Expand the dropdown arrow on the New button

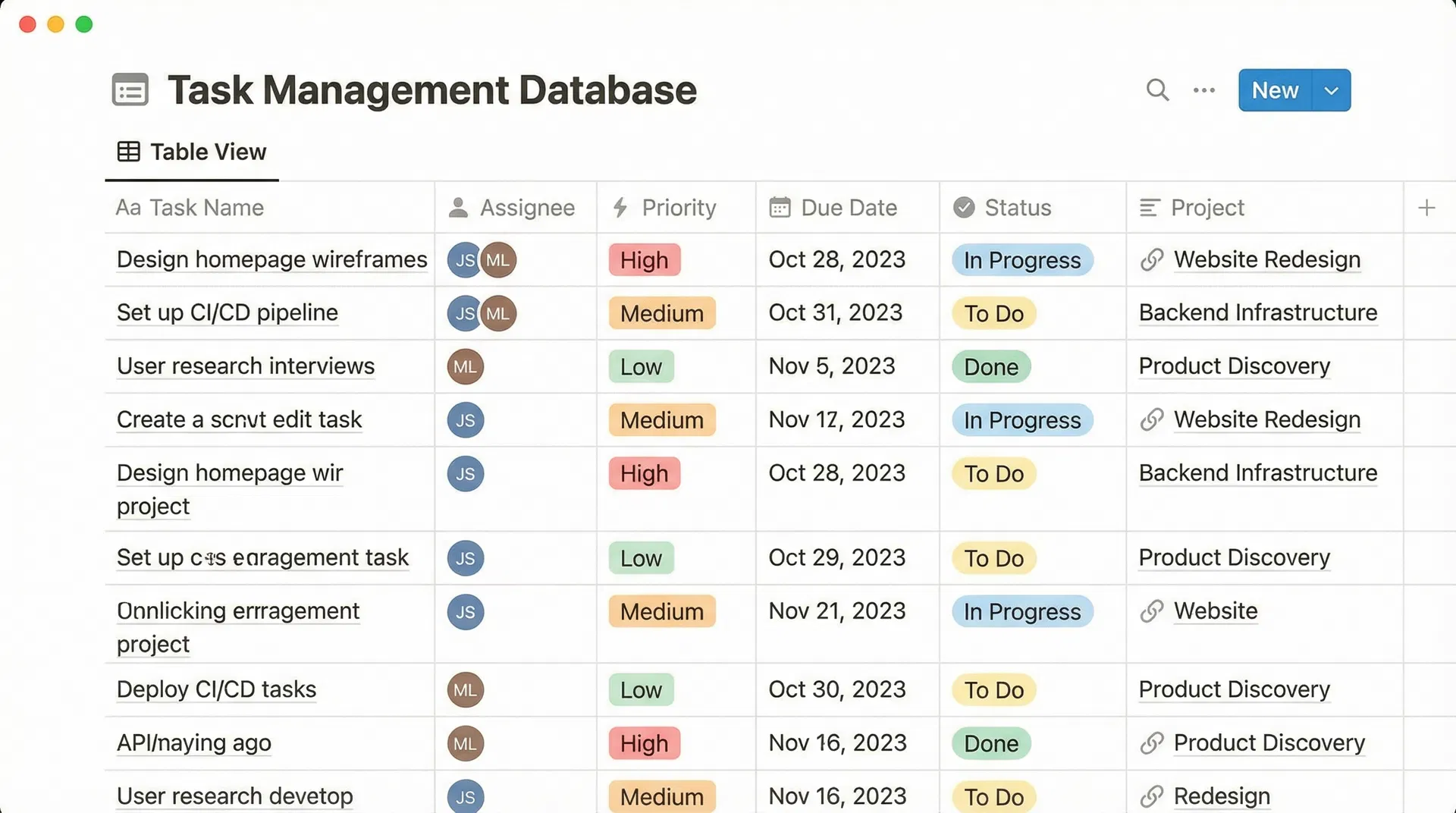tap(1331, 89)
